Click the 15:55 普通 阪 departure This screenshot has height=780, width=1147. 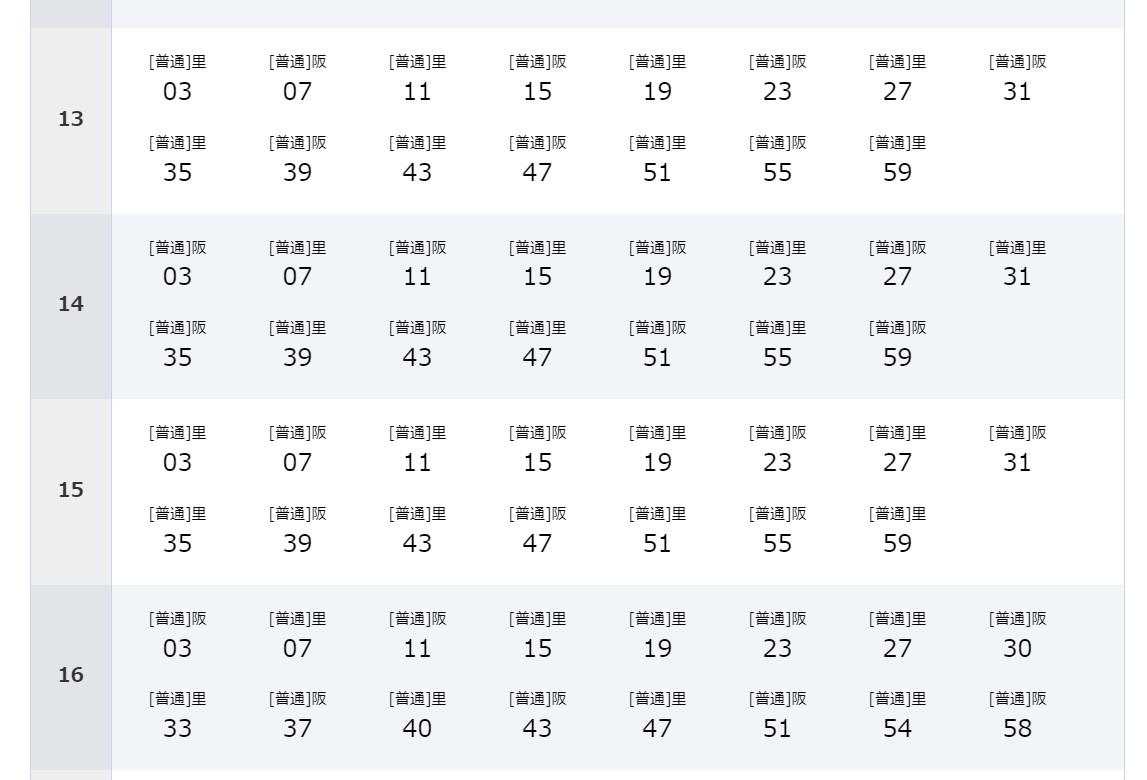pyautogui.click(x=777, y=530)
